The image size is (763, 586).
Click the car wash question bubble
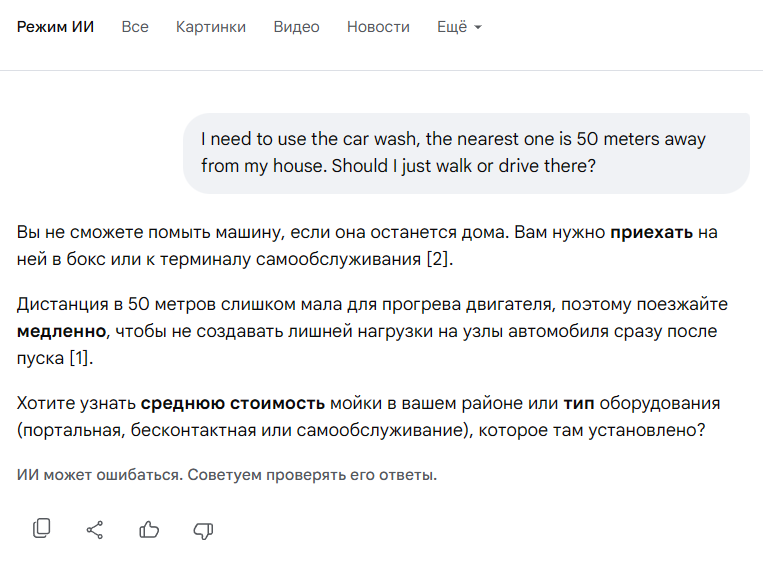(466, 153)
